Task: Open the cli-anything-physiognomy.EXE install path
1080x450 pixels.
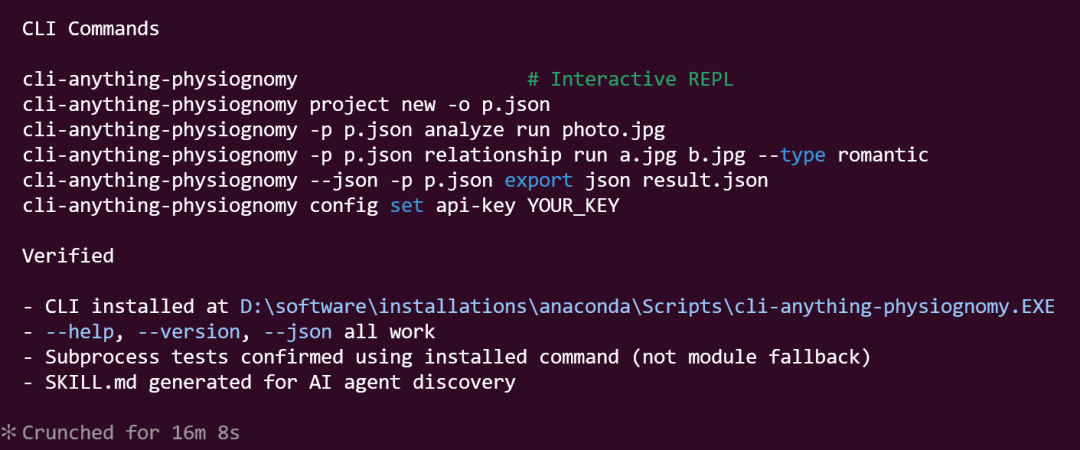Action: point(647,306)
